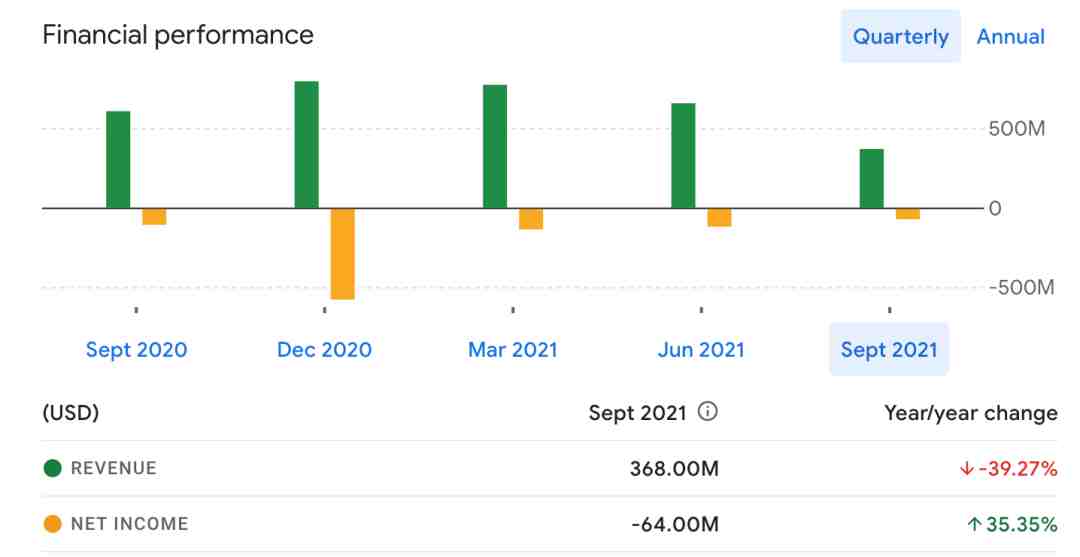Viewport: 1080px width, 557px height.
Task: Click the Mar 2021 green revenue bar
Action: (495, 147)
